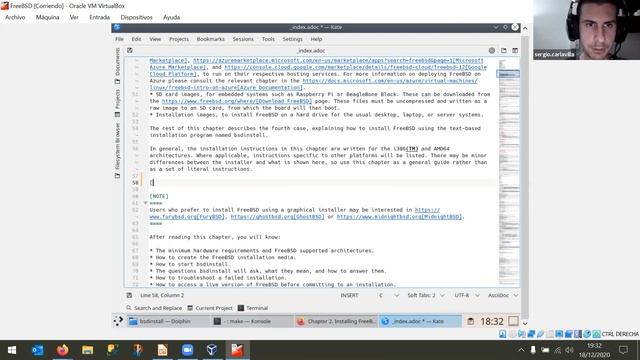Open the Filesystem Browser side panel
The image size is (640, 360).
(118, 150)
